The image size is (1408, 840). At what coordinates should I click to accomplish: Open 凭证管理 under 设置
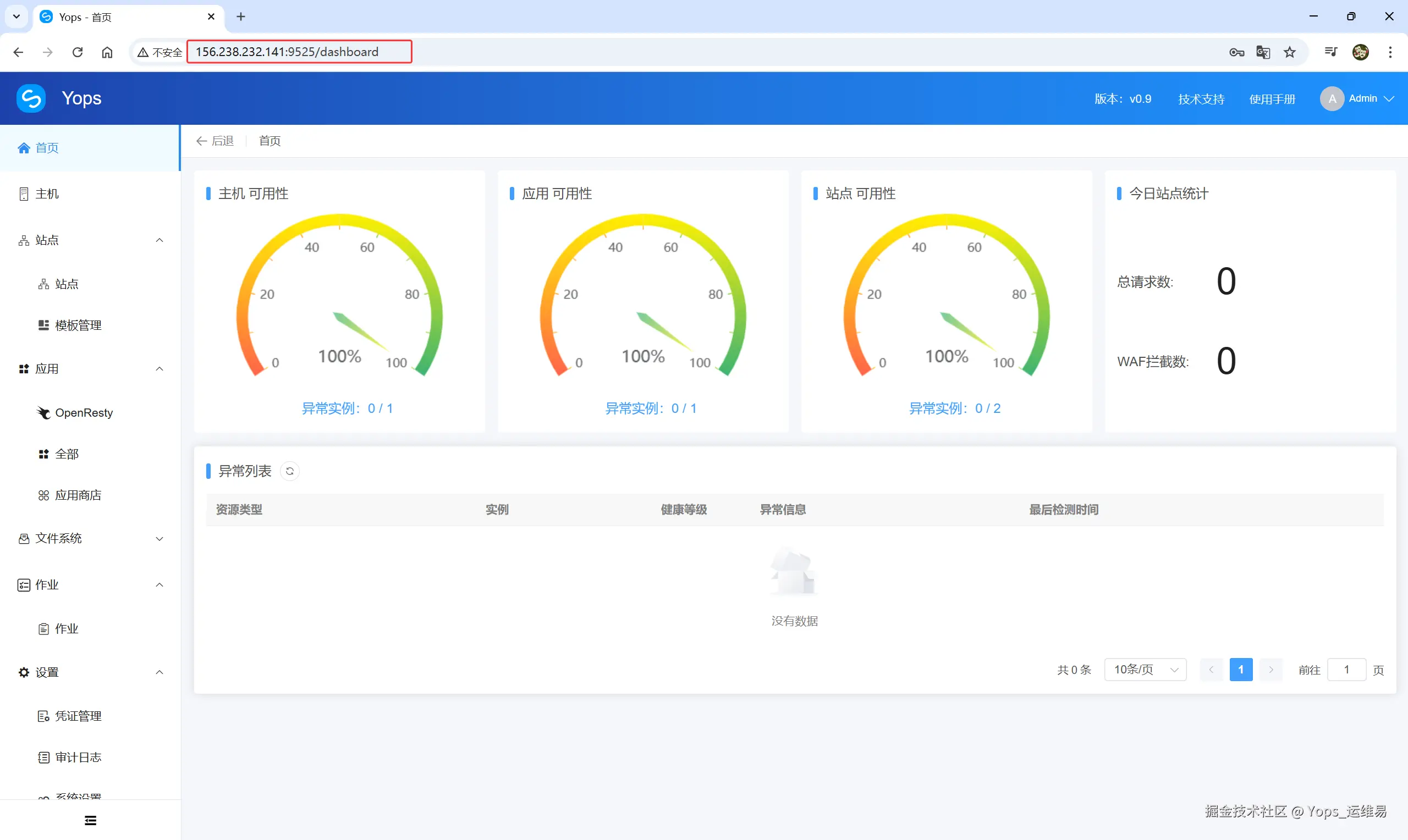tap(78, 715)
